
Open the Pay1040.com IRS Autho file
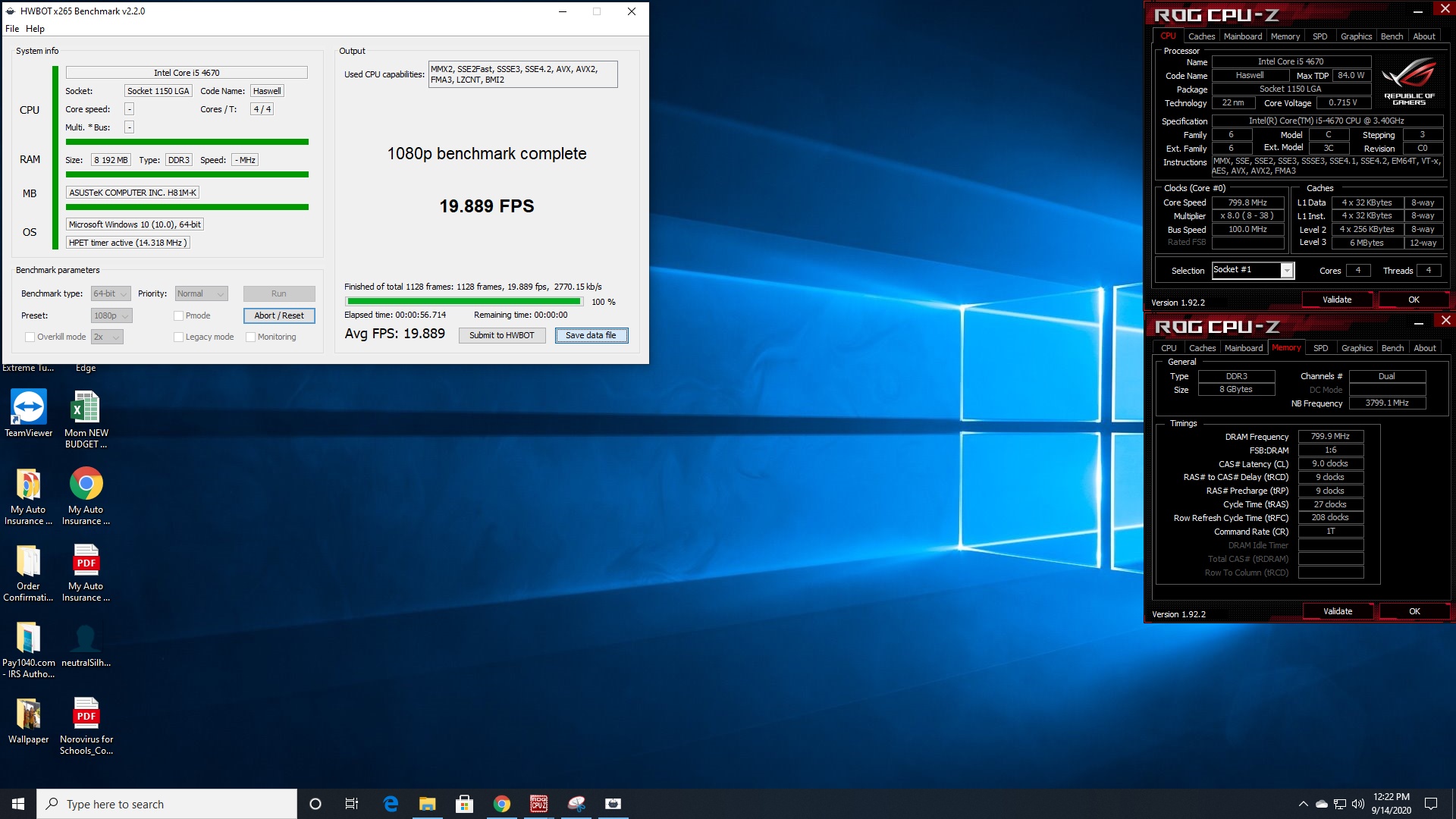click(29, 649)
